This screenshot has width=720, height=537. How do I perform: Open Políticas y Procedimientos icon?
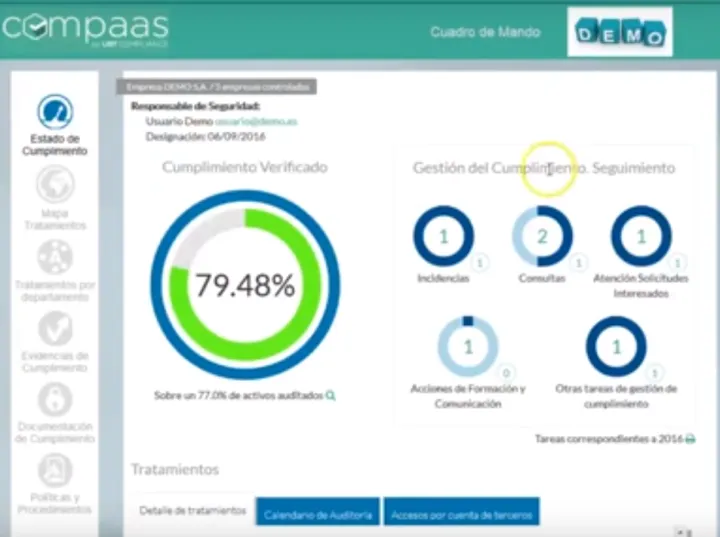coord(55,470)
